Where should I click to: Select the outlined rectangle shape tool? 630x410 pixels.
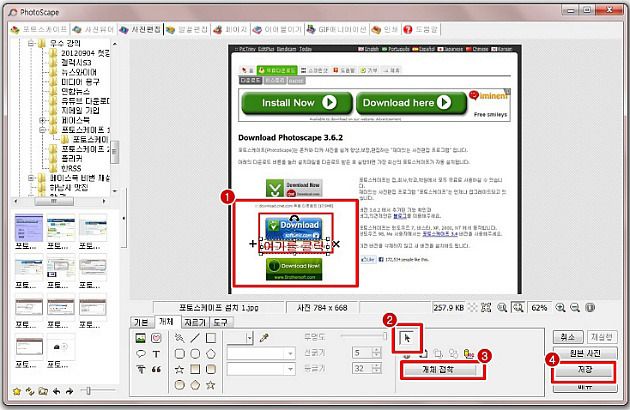(211, 338)
